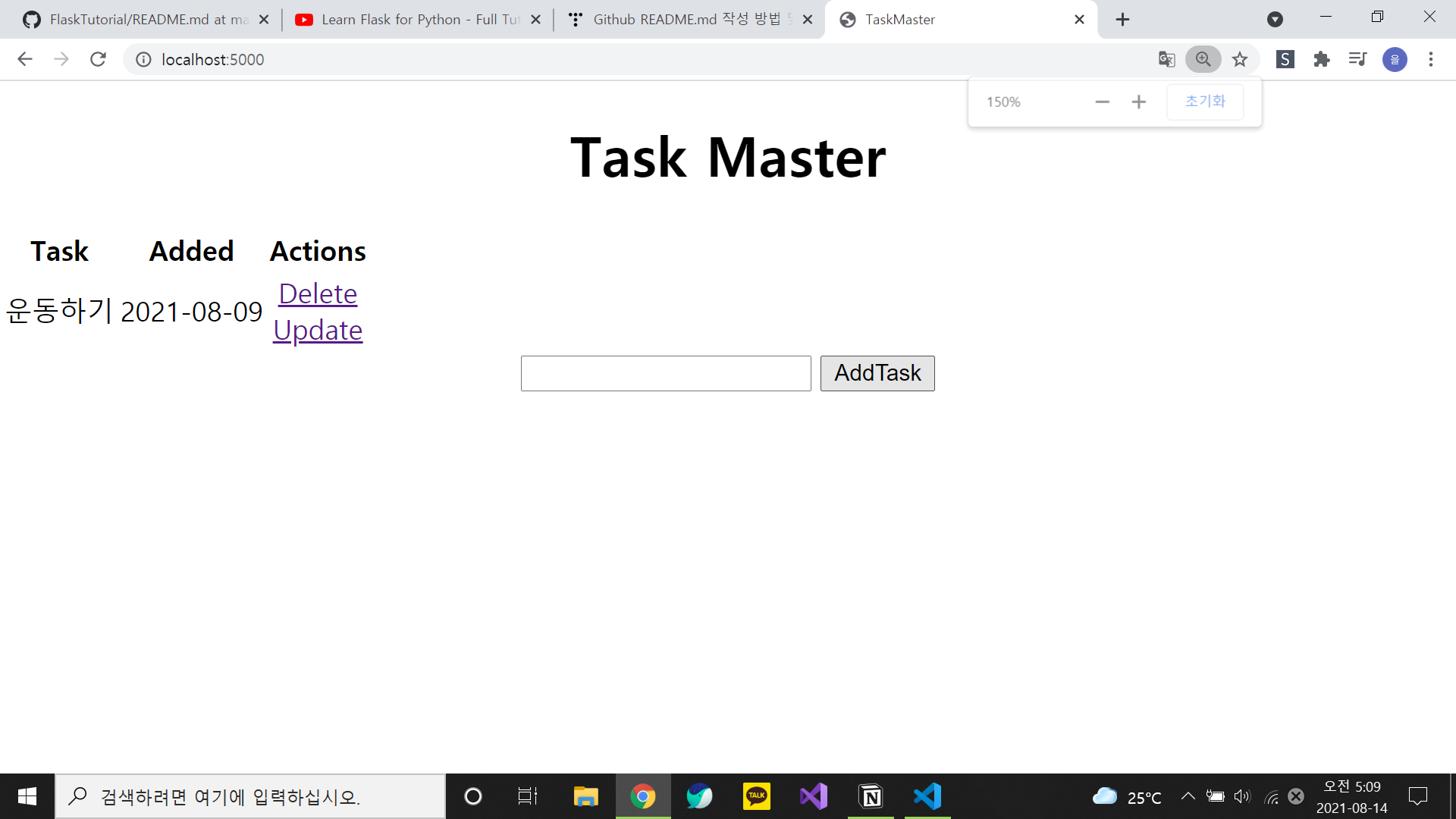Click inside the new task input field
Viewport: 1456px width, 819px height.
click(x=665, y=373)
